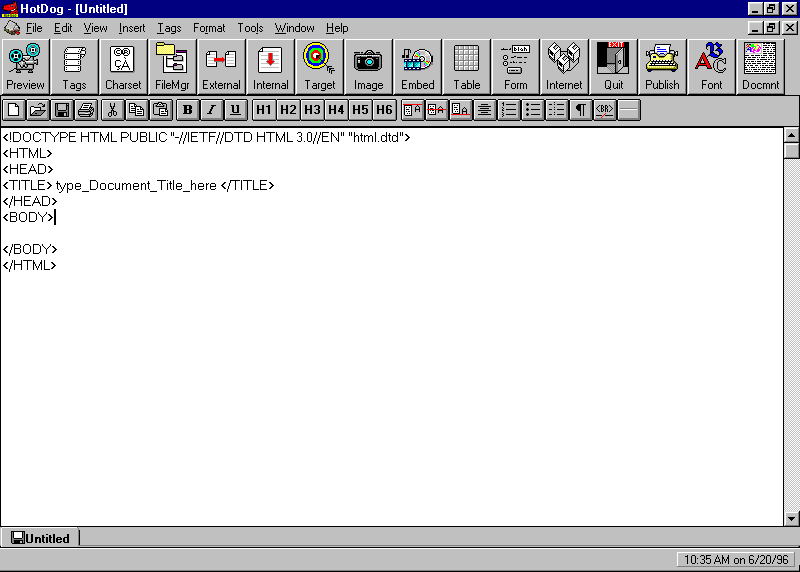Apply H6 heading tag

[384, 110]
